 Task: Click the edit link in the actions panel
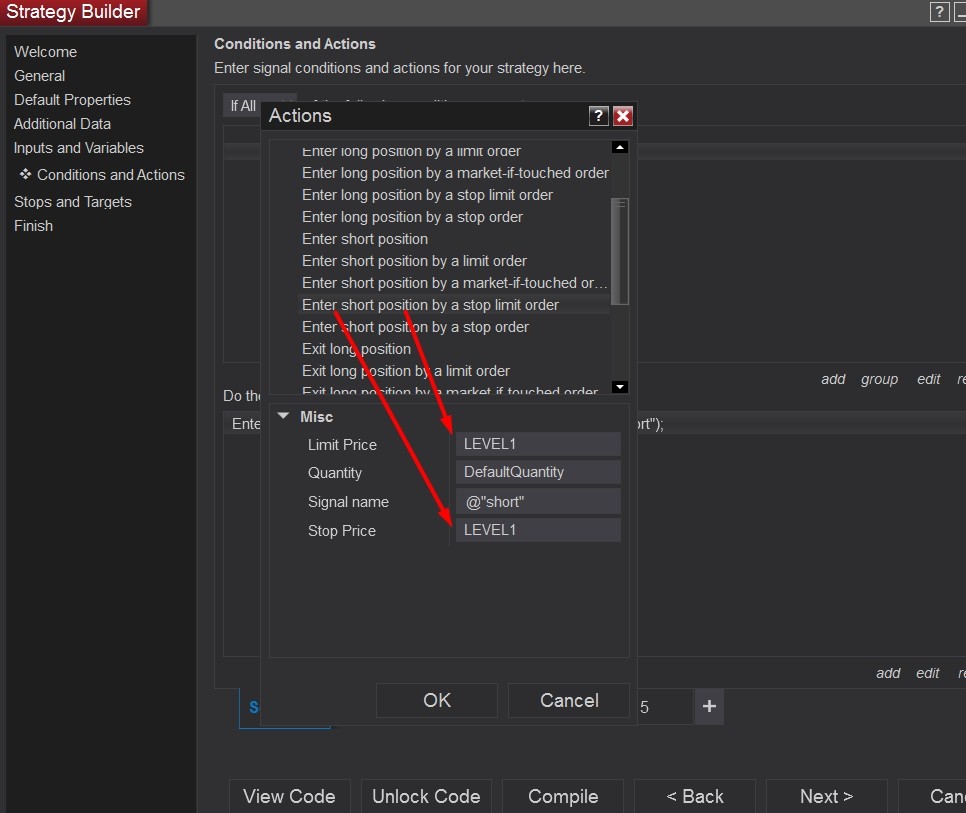[927, 673]
